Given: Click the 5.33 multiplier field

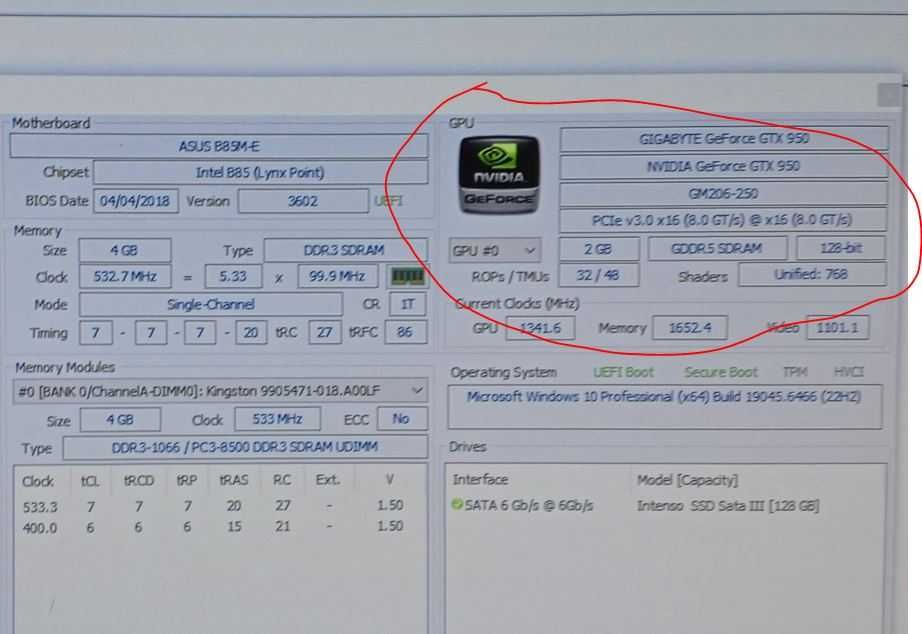Looking at the screenshot, I should (233, 276).
